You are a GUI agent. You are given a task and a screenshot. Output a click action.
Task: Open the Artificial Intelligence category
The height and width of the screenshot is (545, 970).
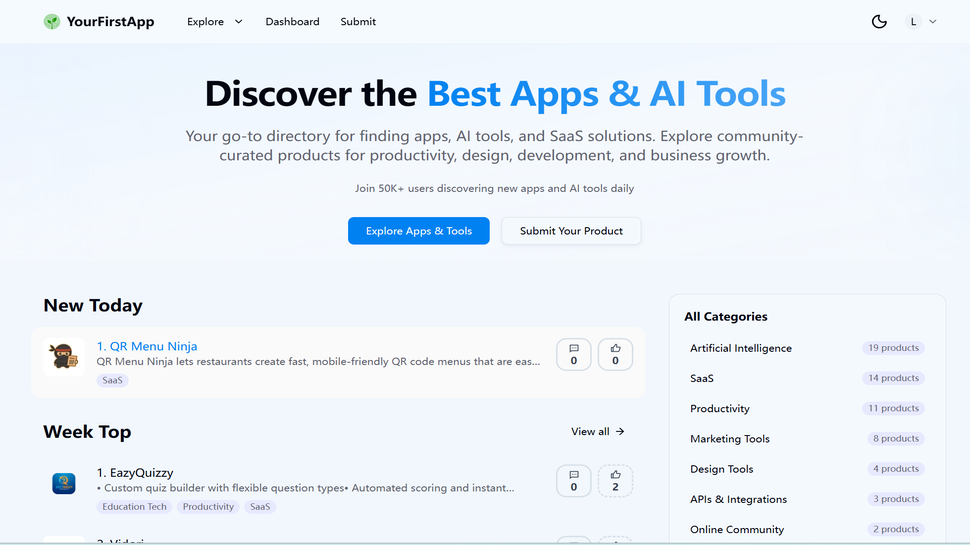741,348
